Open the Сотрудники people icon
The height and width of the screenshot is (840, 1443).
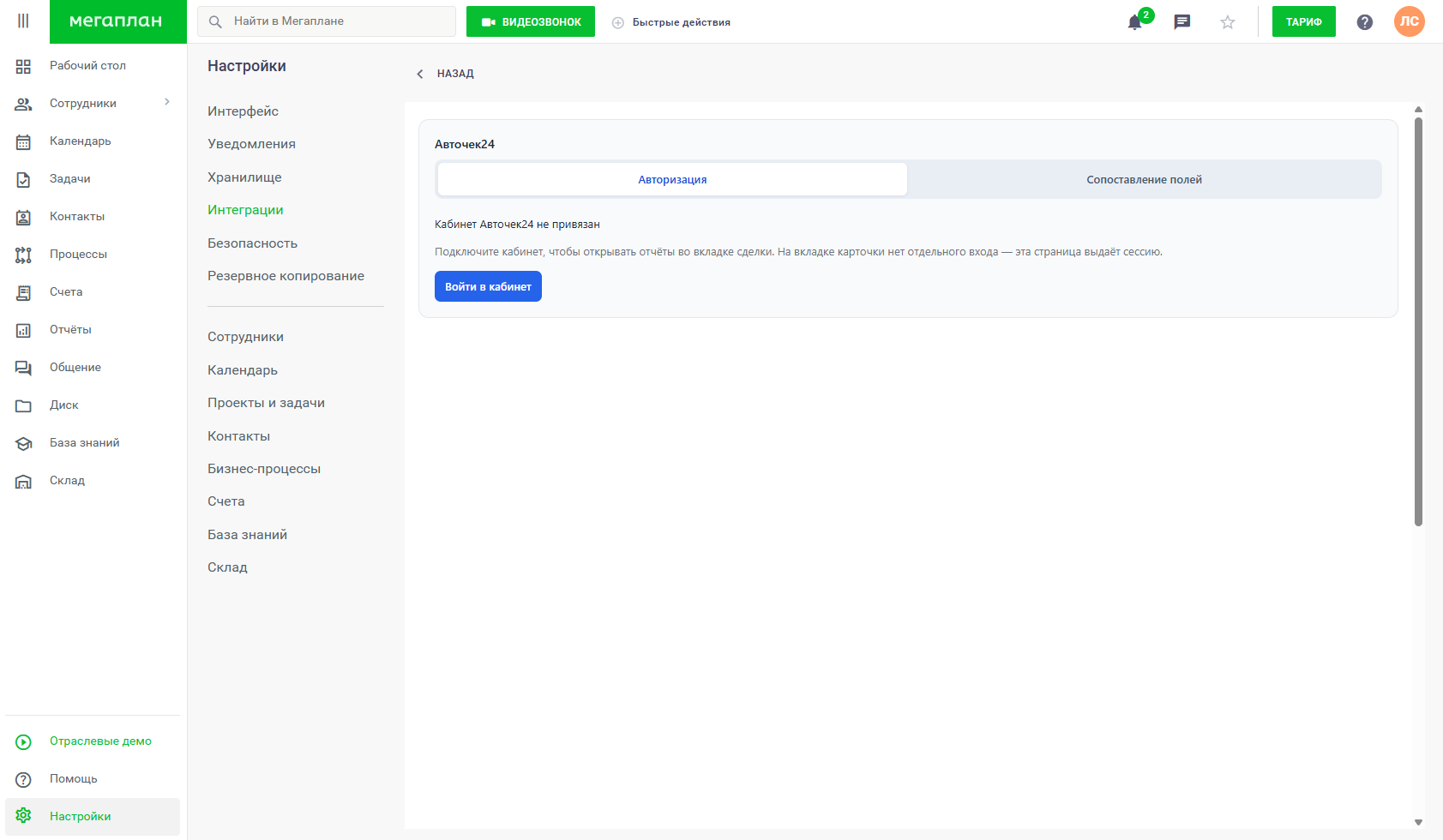coord(23,104)
